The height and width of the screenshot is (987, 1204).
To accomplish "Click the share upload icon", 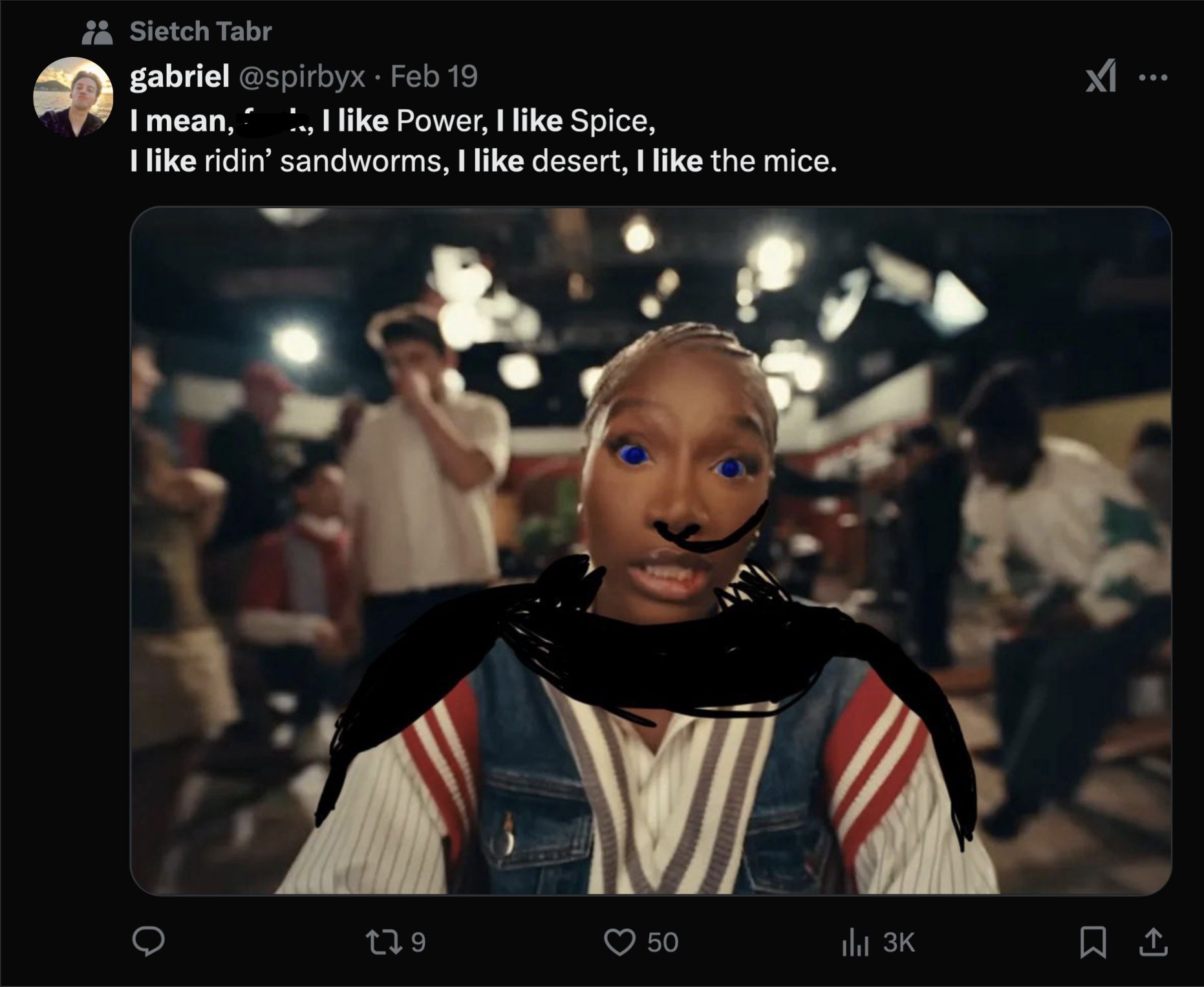I will point(1152,942).
